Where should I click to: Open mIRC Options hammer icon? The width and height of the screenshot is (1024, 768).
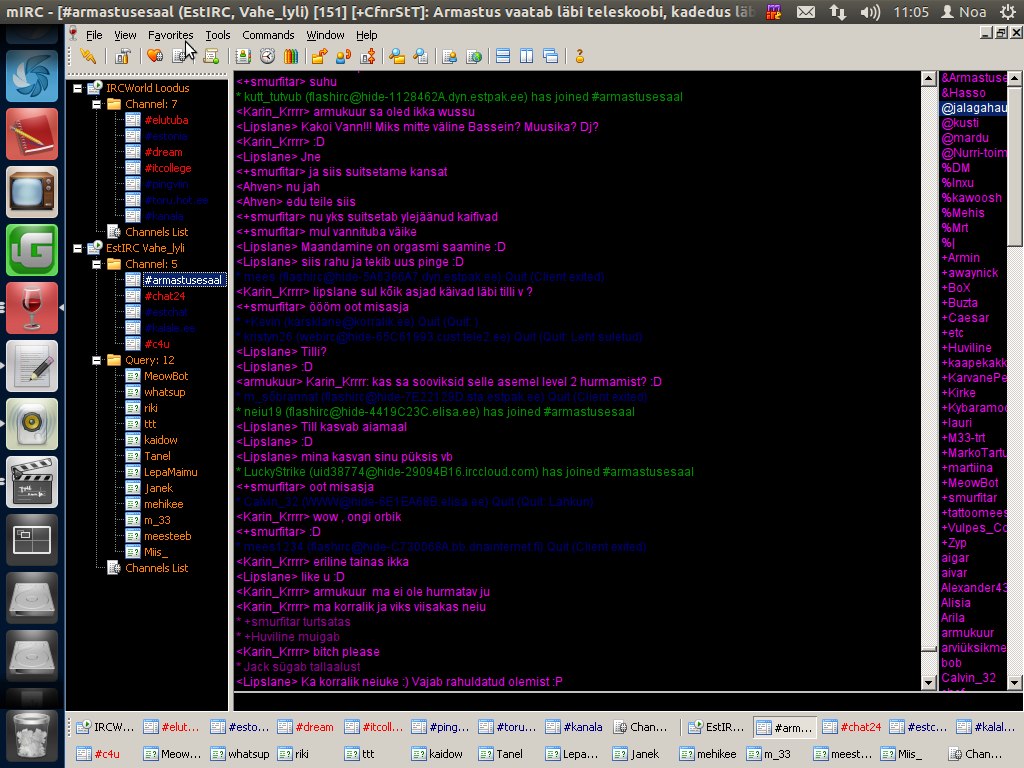coord(122,57)
